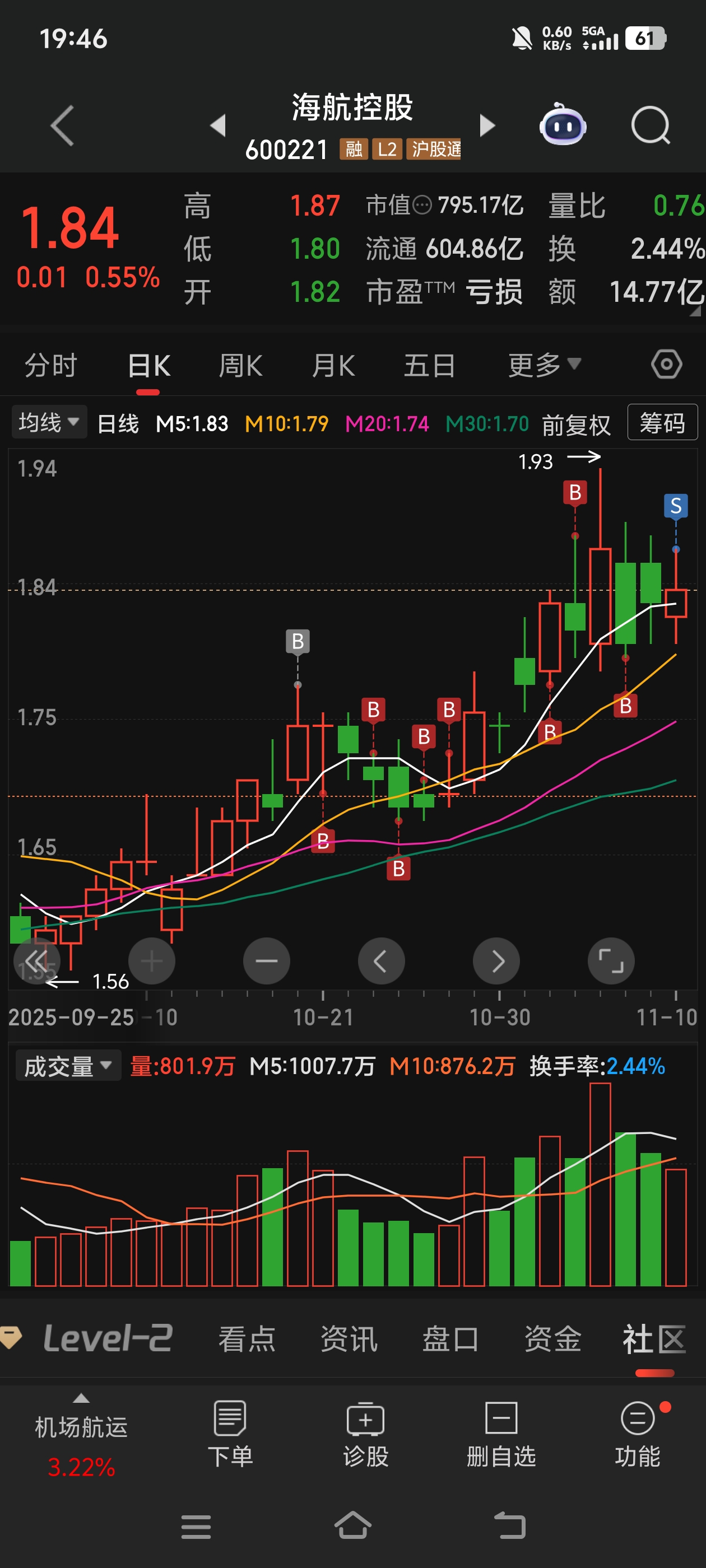This screenshot has width=706, height=1568.
Task: Tap the 市值 info circle icon
Action: tap(422, 205)
